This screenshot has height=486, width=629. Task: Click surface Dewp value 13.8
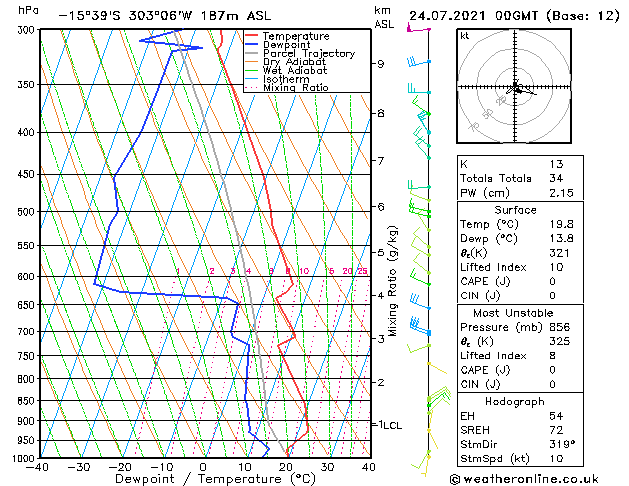561,239
